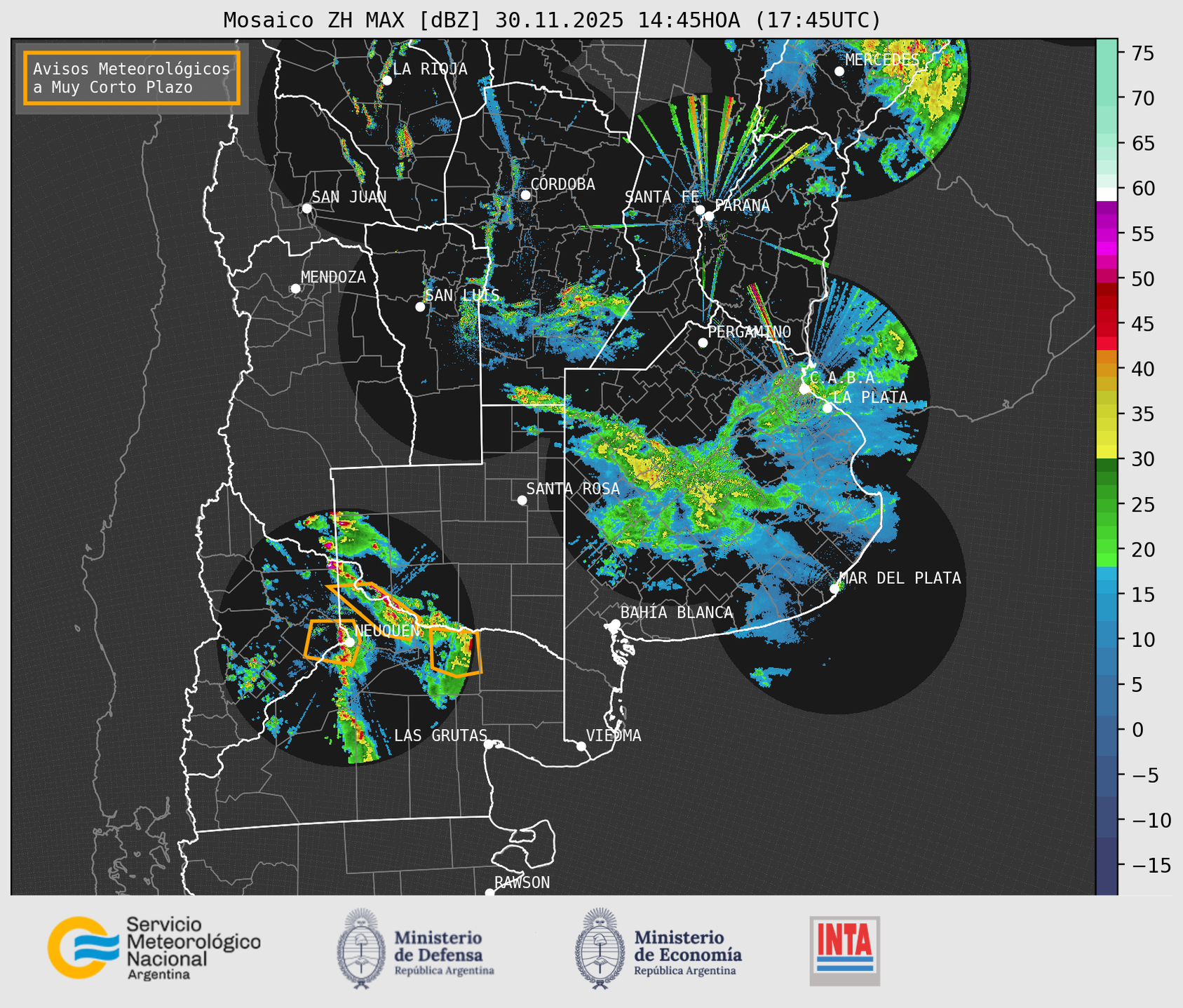Click the SANTA FE city marker
The width and height of the screenshot is (1183, 1008).
[700, 210]
